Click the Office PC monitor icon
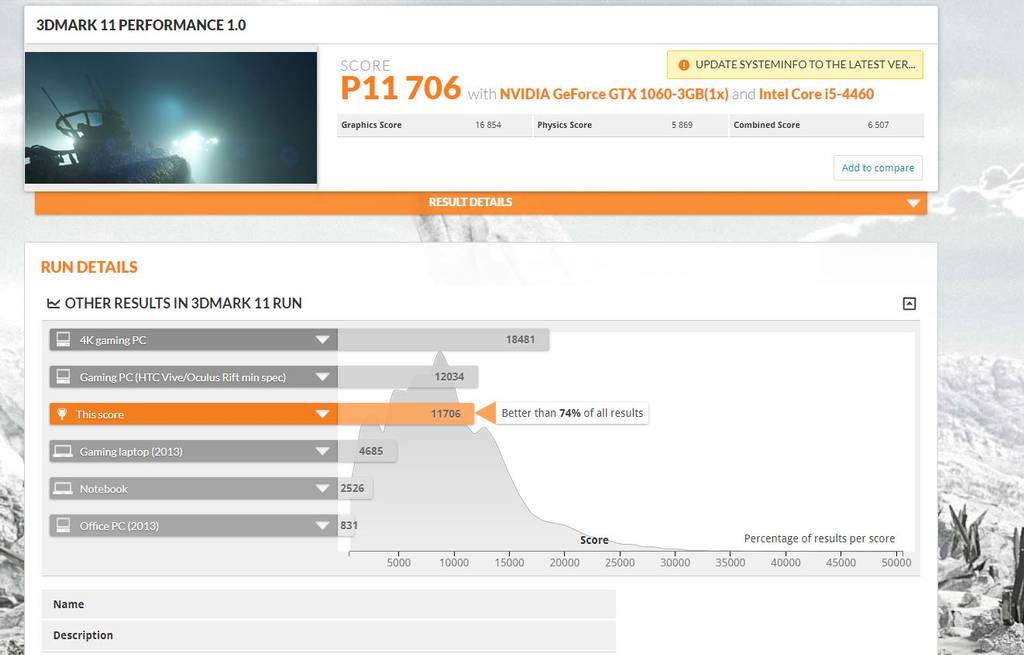The image size is (1024, 655). click(x=63, y=526)
